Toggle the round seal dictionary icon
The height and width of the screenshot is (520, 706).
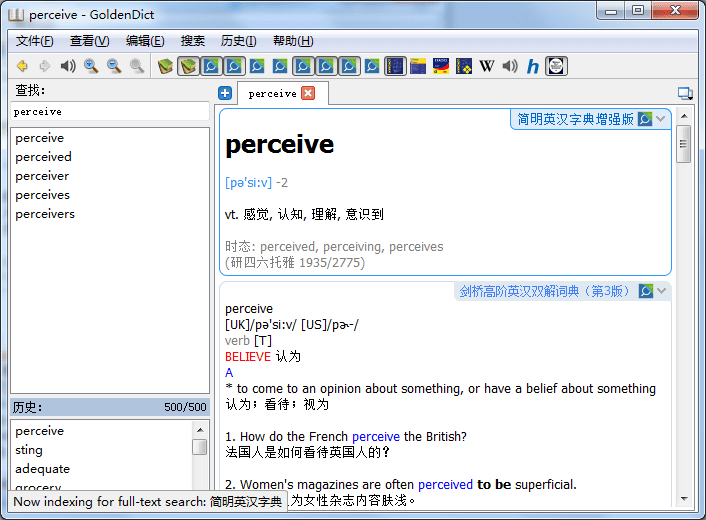[556, 66]
